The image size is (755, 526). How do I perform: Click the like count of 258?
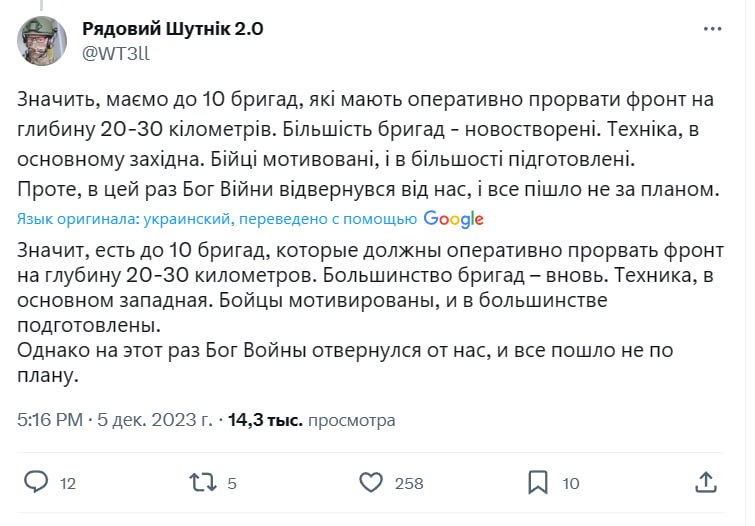point(409,484)
